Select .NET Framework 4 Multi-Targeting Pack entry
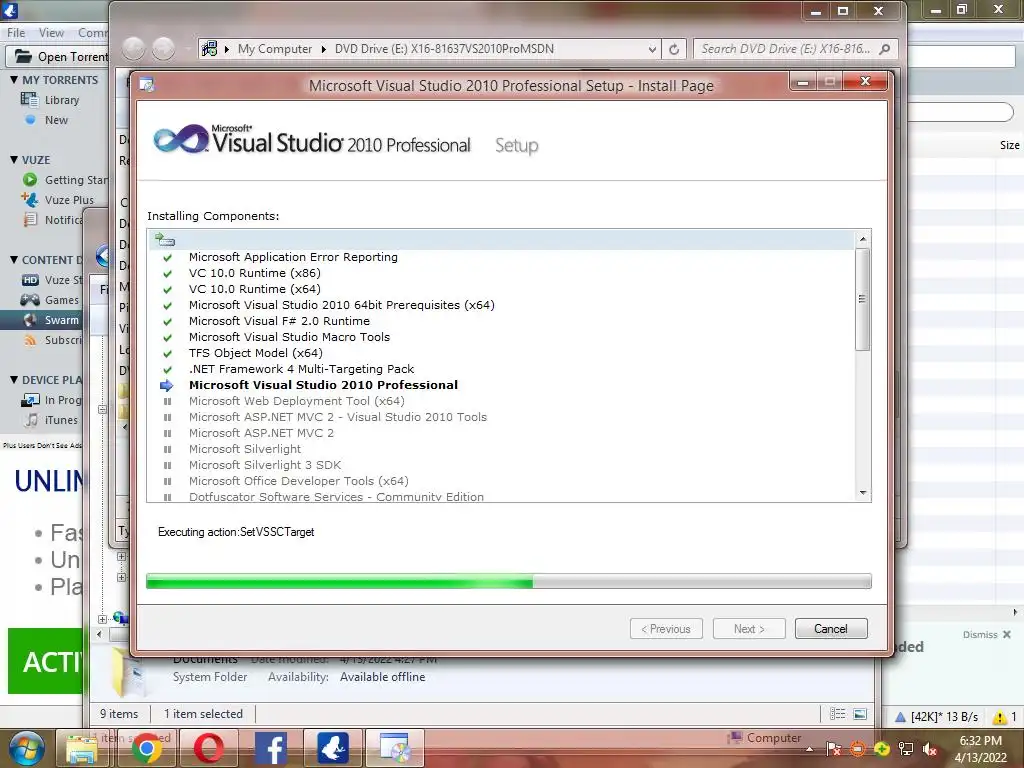Screen dimensions: 1024x768 [301, 369]
